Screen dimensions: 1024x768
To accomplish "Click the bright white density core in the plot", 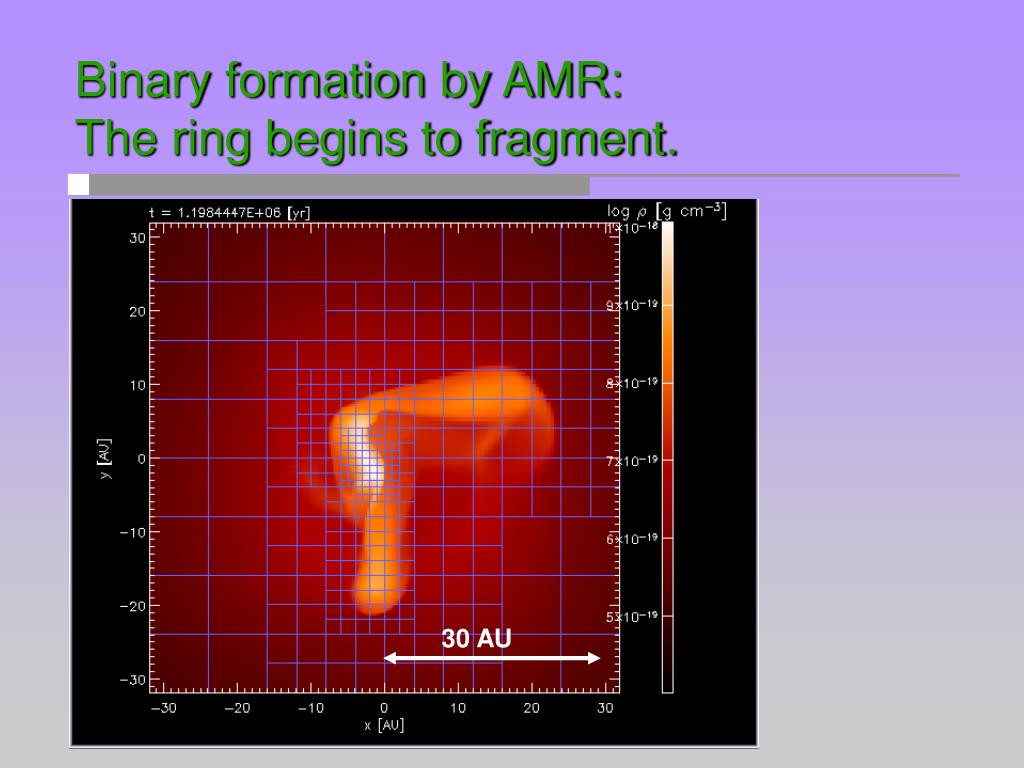I will point(370,468).
